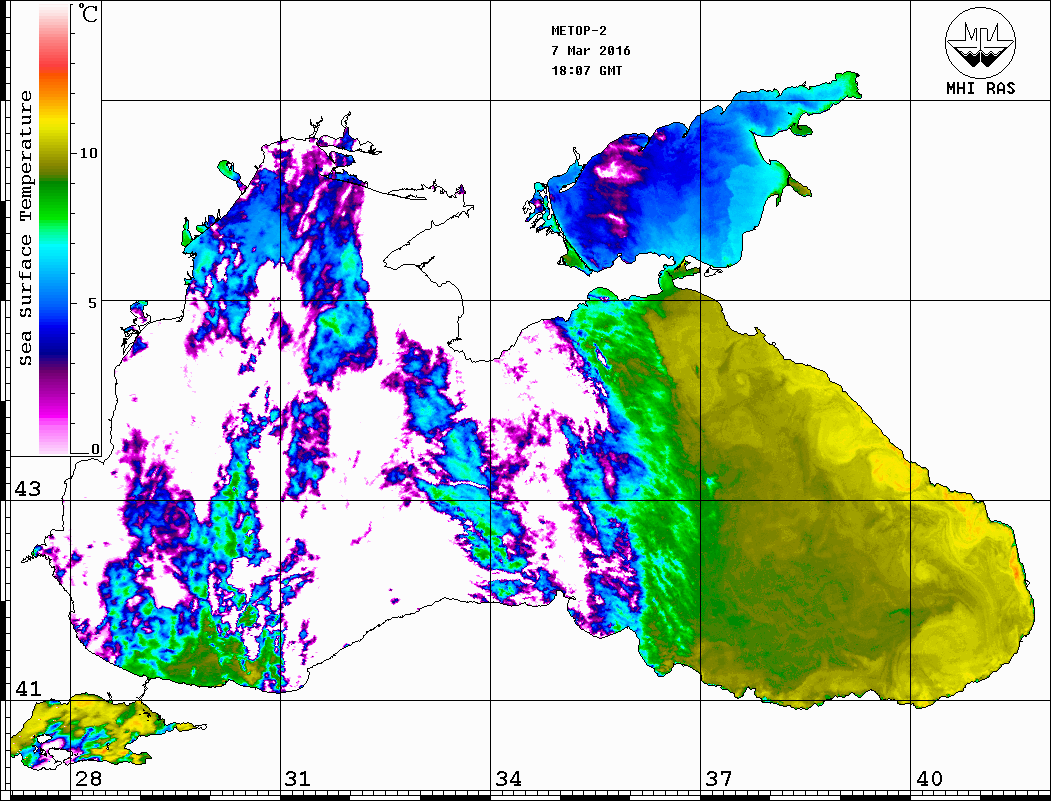Image resolution: width=1051 pixels, height=801 pixels.
Task: Click the longitude label '28'
Action: pyautogui.click(x=88, y=779)
